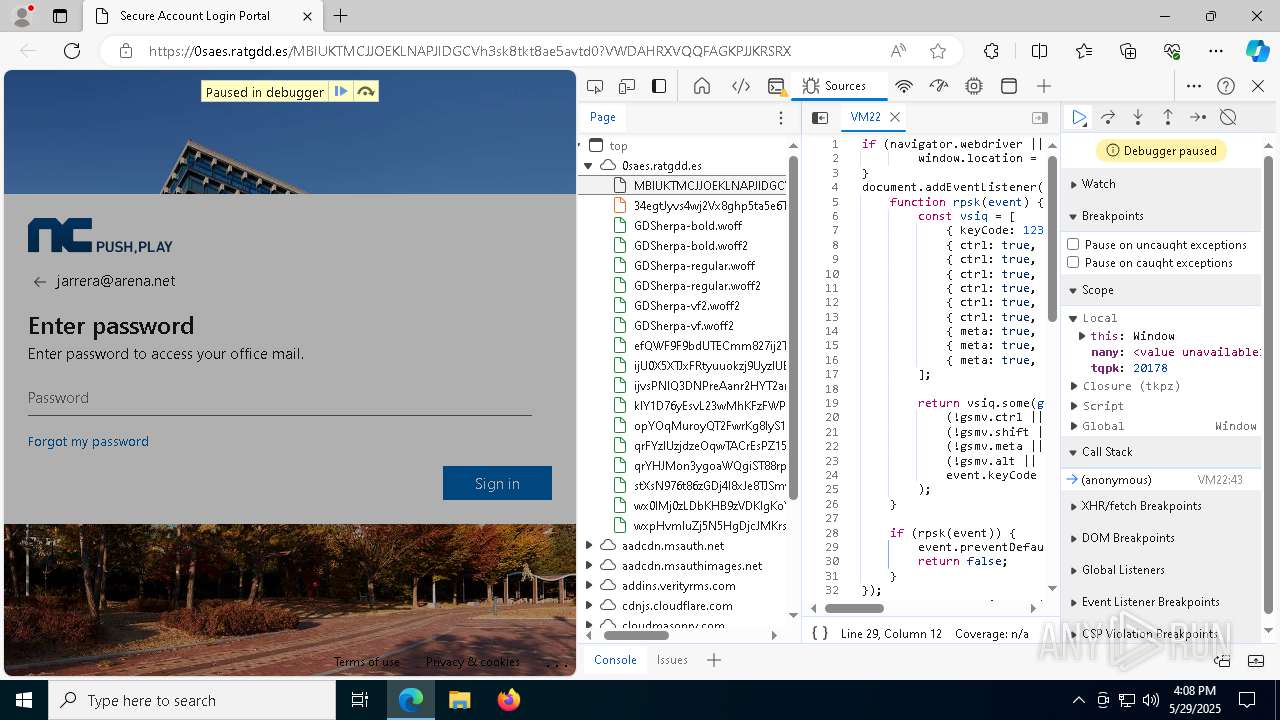Collapse 0saes.ratgdd.es domain node
This screenshot has height=720, width=1280.
point(589,166)
